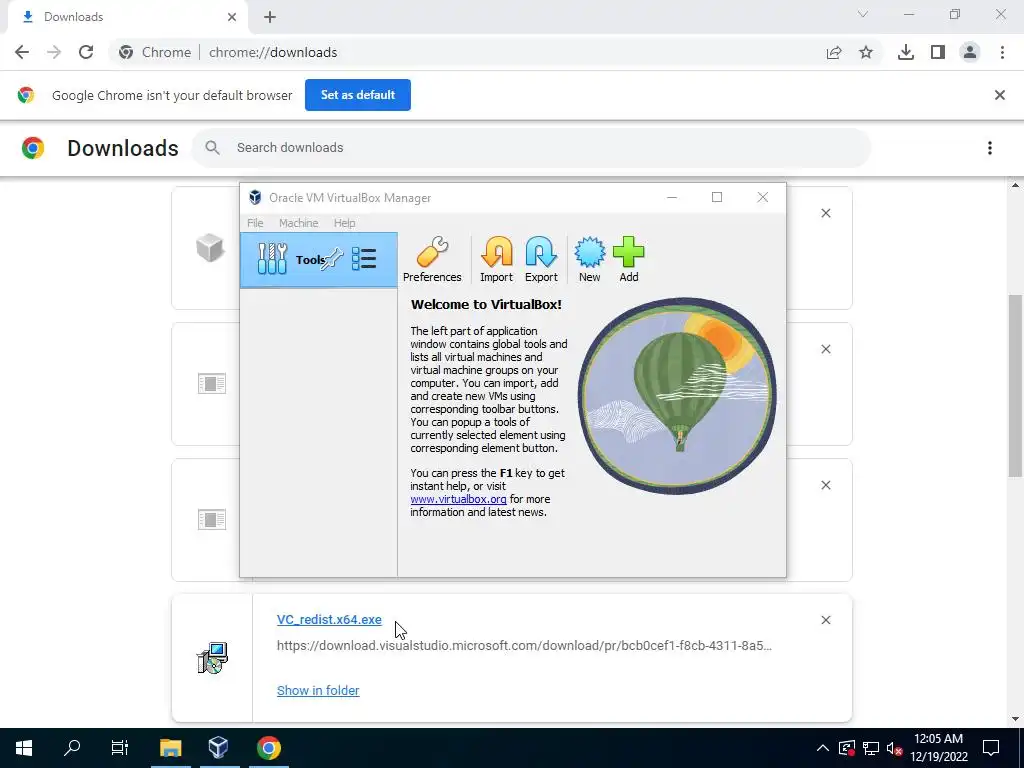Open the VC_redist.x64.exe download link
1024x768 pixels.
329,620
